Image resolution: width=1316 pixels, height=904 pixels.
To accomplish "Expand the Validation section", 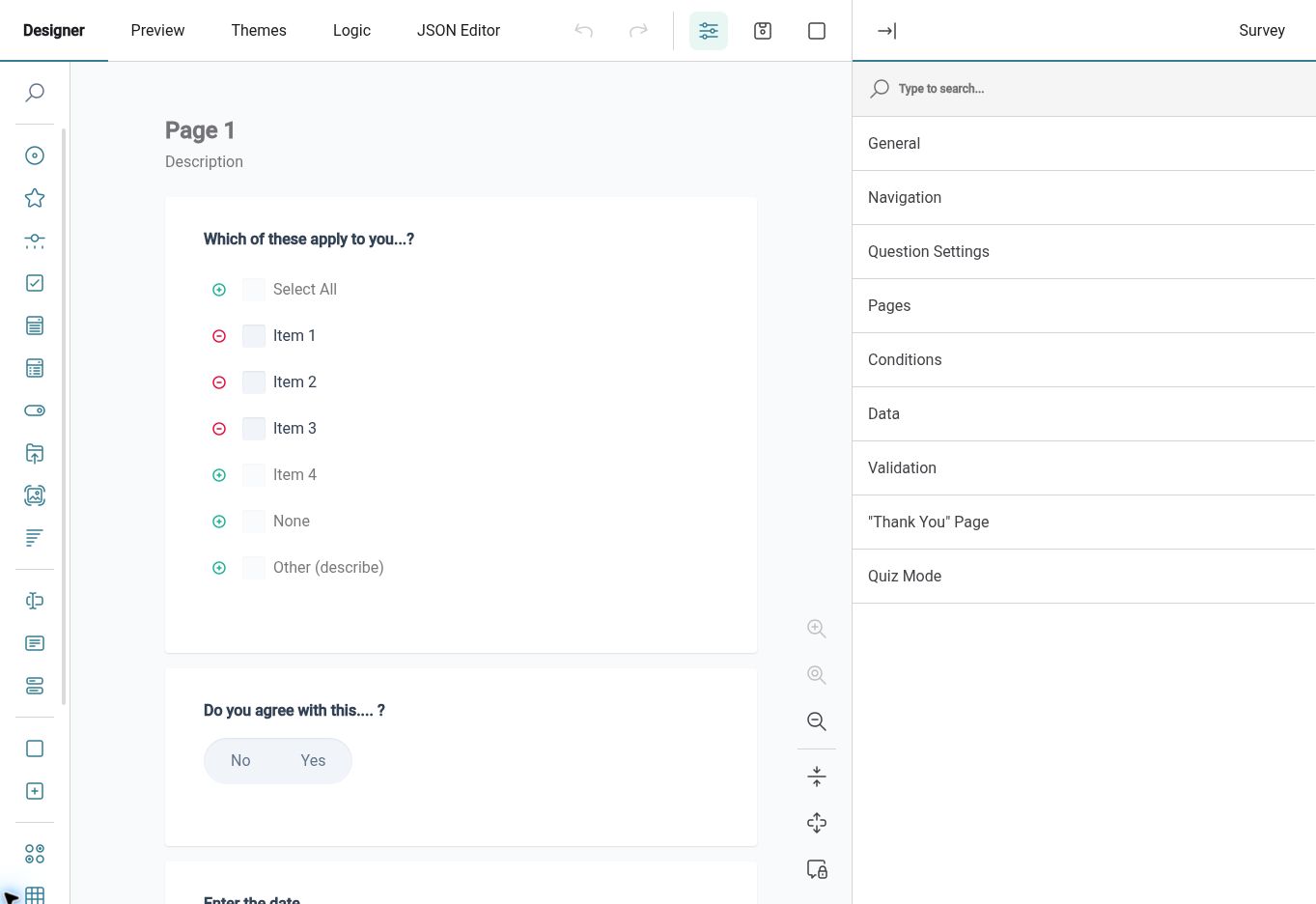I will [x=1083, y=468].
